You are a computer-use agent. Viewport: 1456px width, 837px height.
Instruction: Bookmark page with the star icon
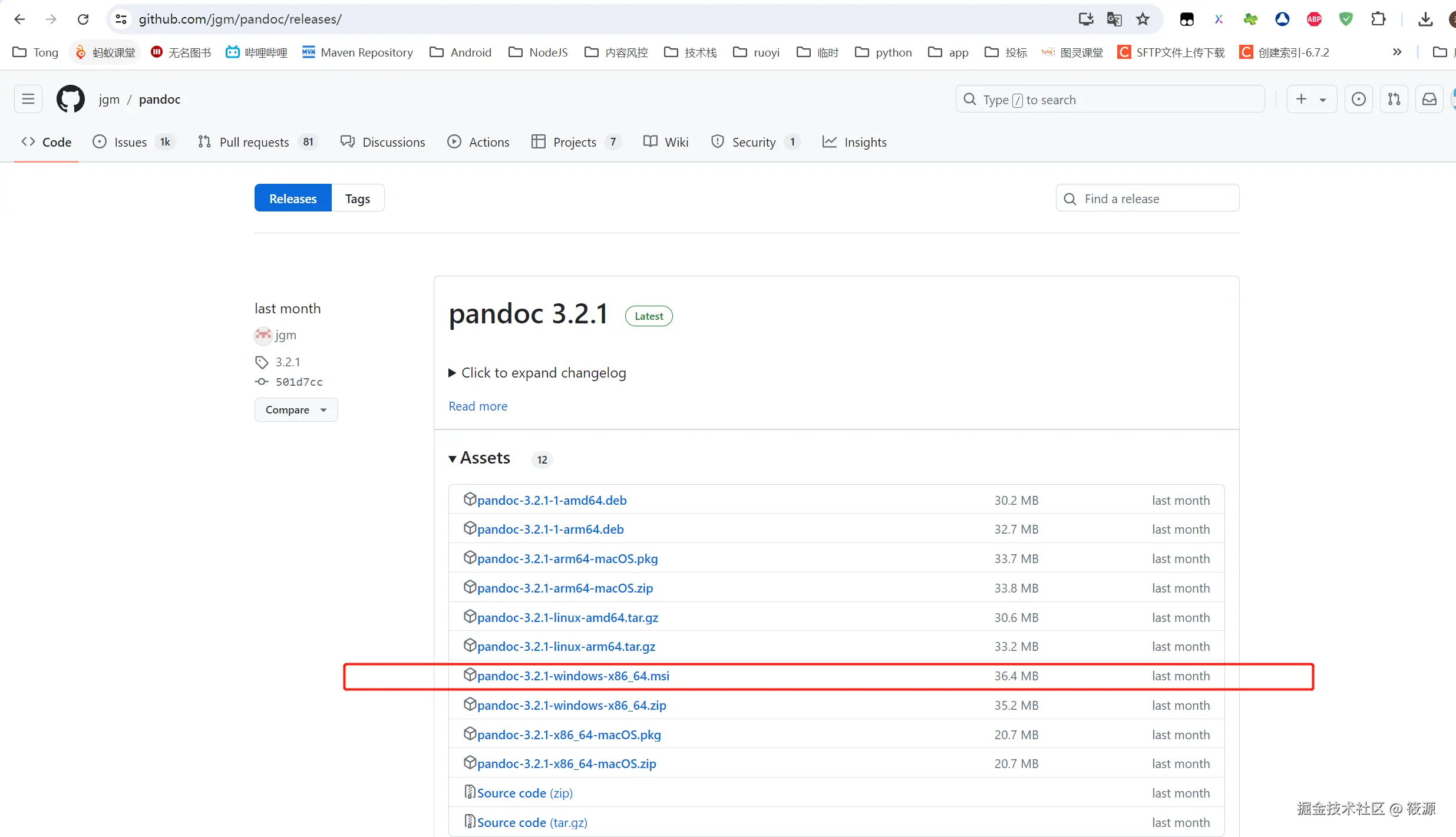[1143, 19]
